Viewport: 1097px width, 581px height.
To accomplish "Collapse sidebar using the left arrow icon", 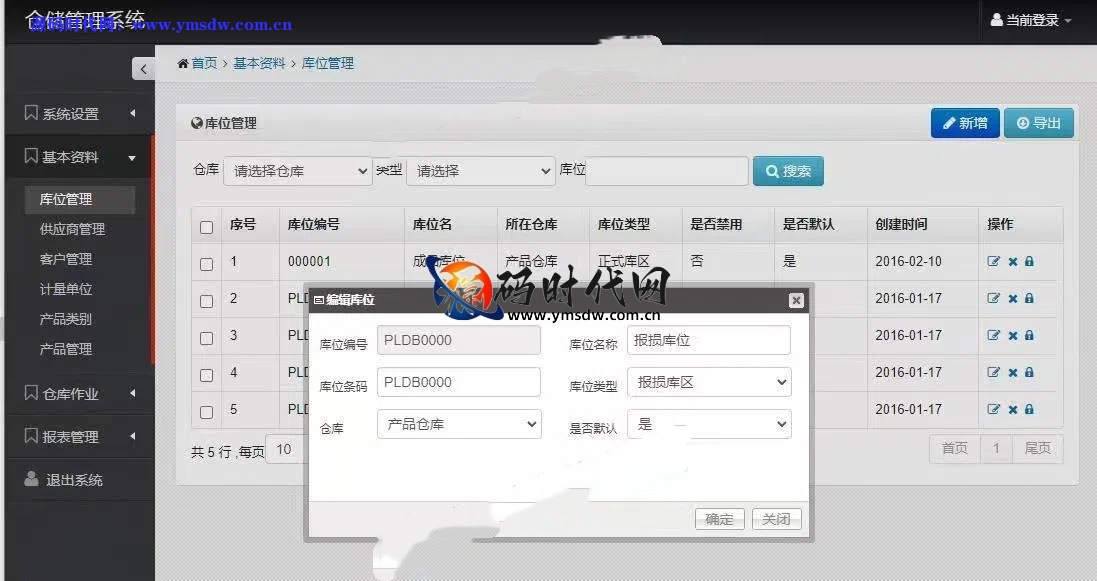I will [143, 69].
